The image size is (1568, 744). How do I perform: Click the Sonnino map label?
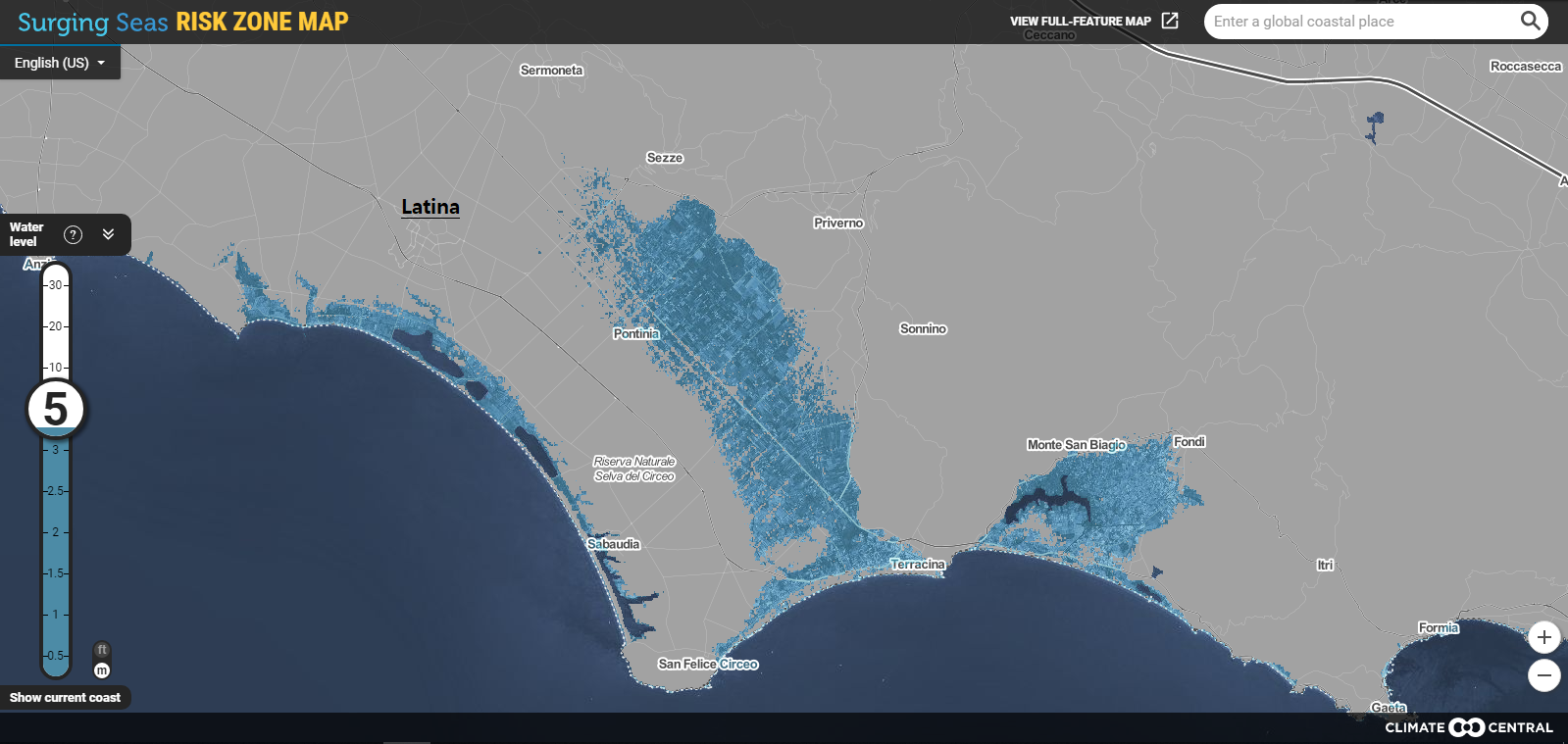[923, 329]
